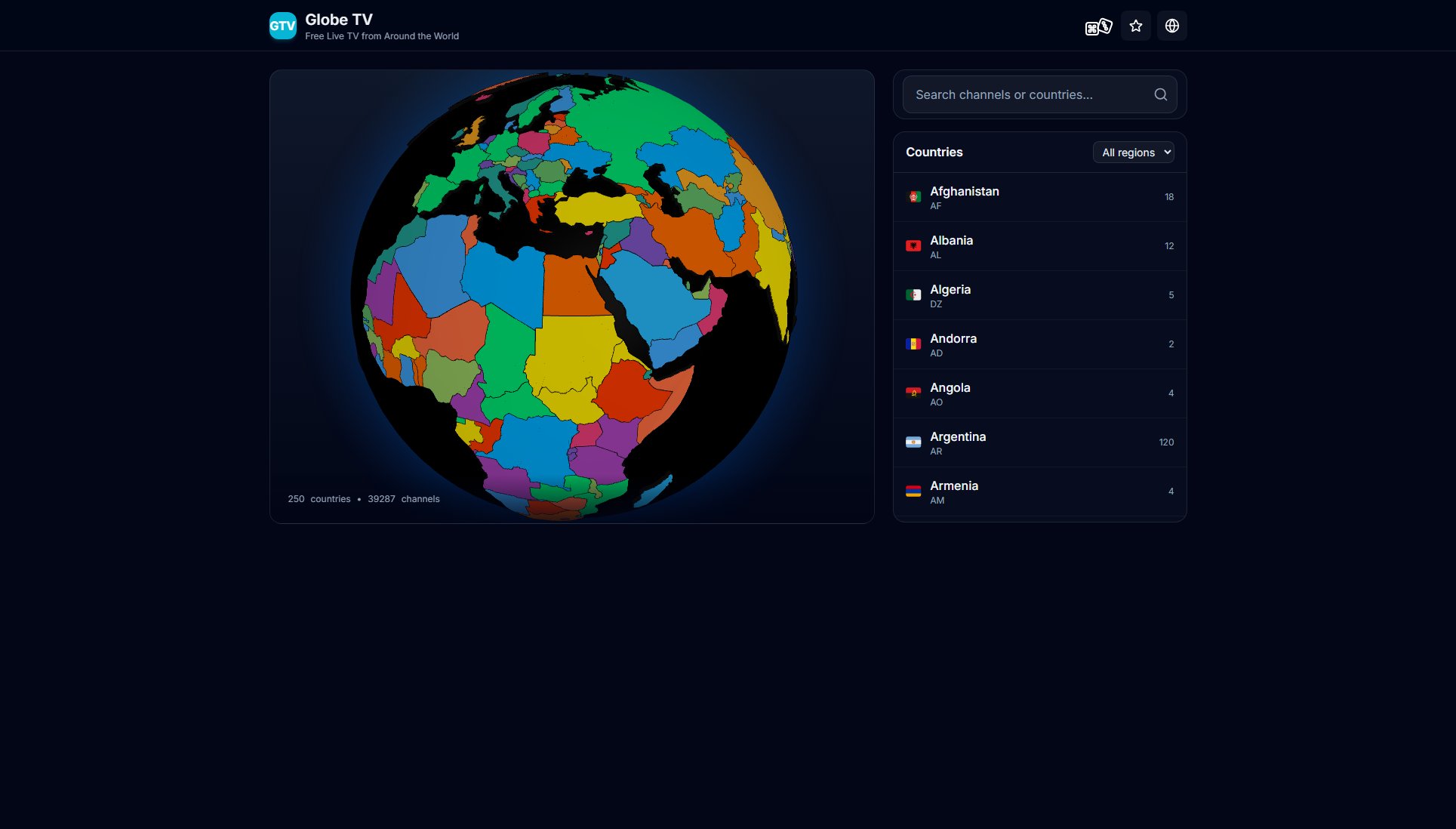Click the Albania flag icon
Image resolution: width=1456 pixels, height=829 pixels.
click(913, 246)
